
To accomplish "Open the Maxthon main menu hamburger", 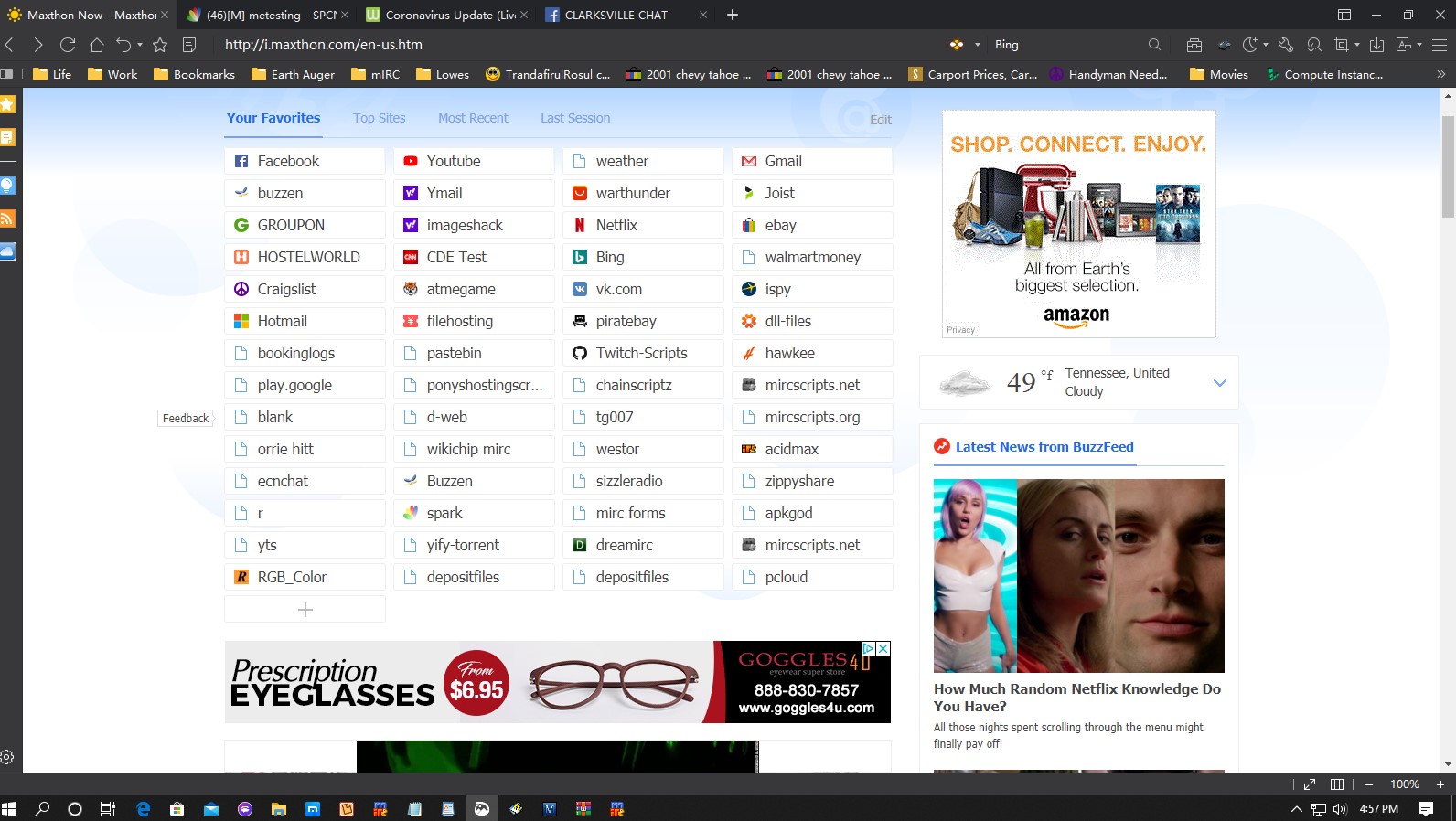I will tap(1440, 45).
